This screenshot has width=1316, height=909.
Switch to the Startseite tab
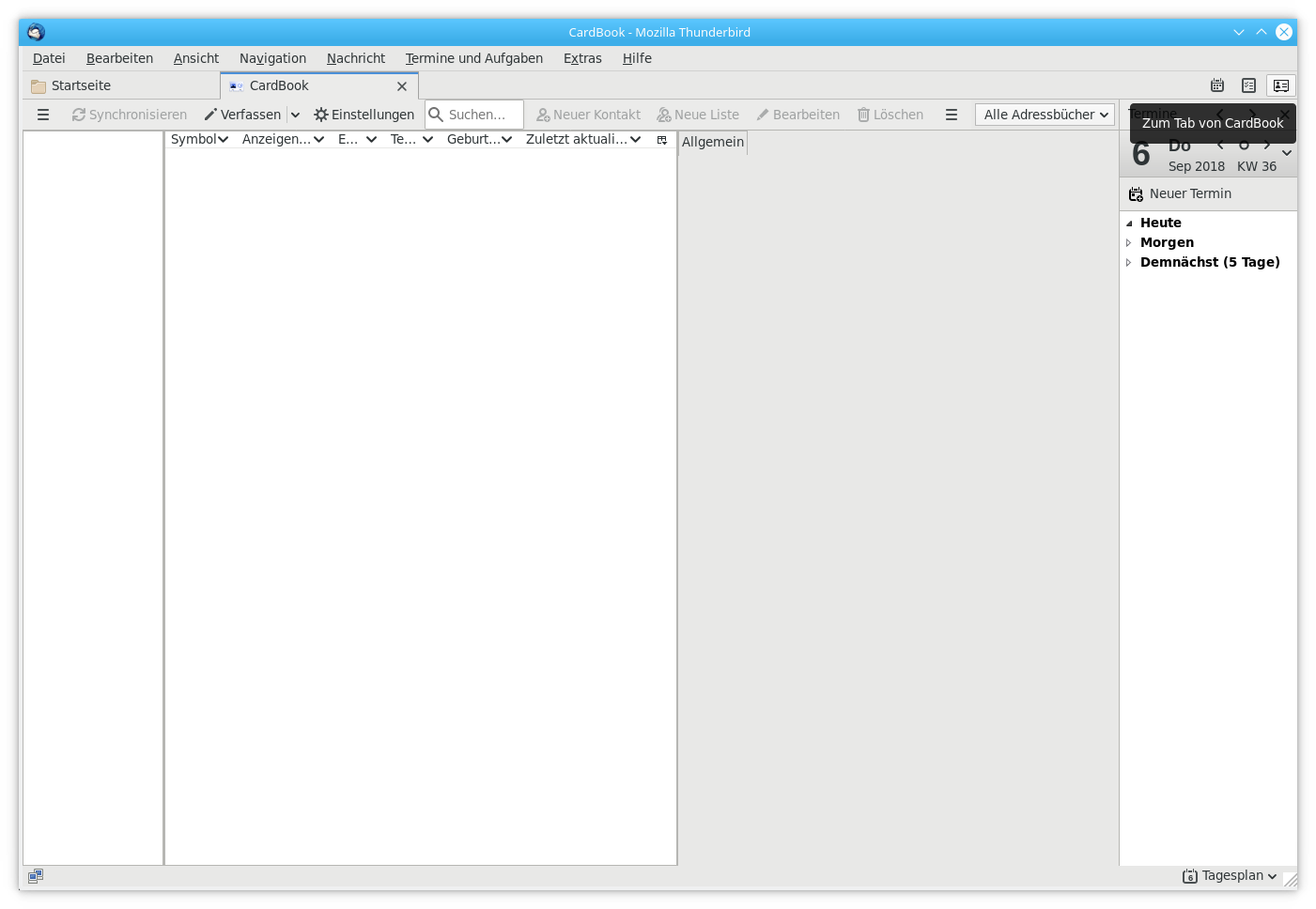point(81,85)
